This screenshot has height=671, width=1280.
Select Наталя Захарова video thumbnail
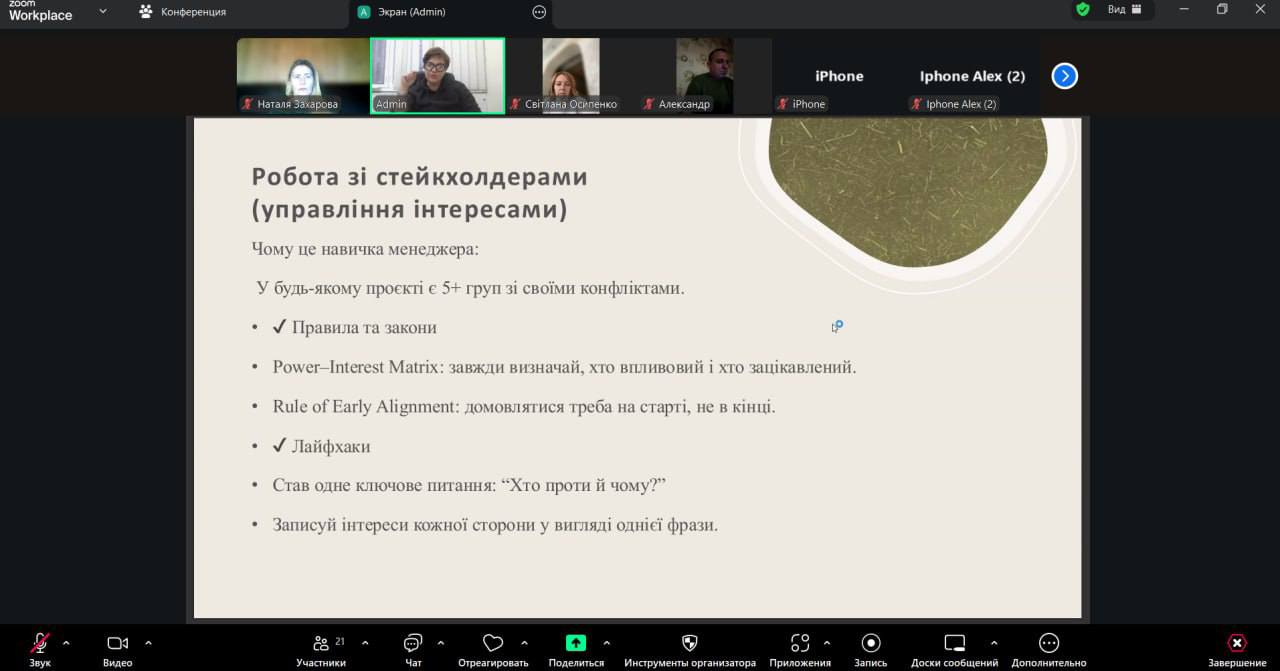click(x=302, y=76)
